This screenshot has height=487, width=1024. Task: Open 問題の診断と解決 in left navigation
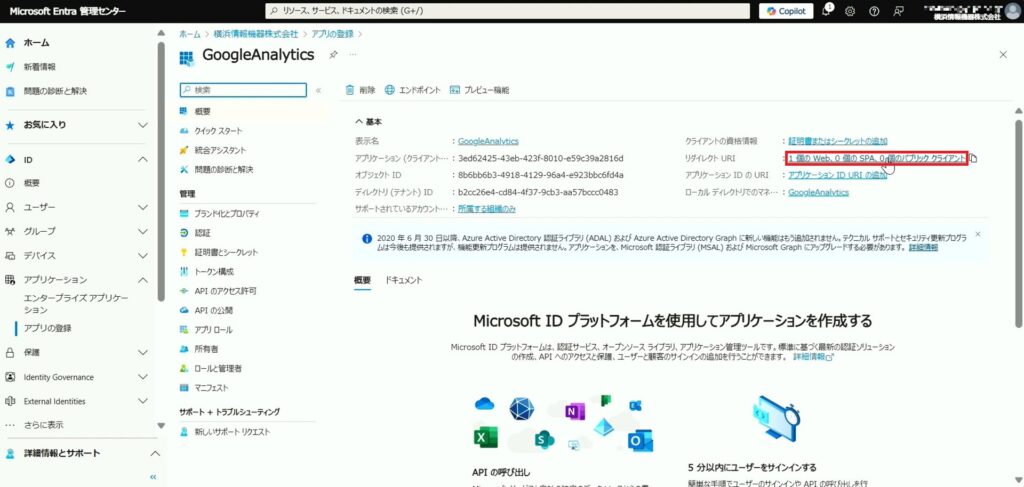point(55,91)
